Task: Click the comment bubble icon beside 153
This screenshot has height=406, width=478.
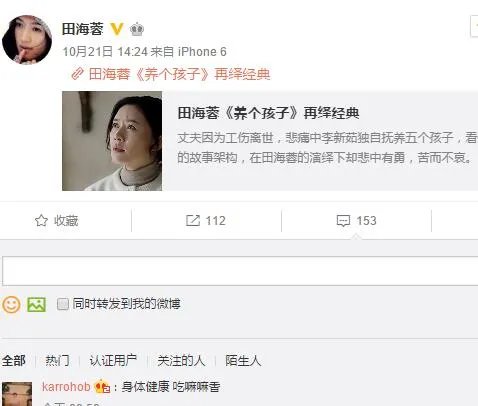Action: 343,221
